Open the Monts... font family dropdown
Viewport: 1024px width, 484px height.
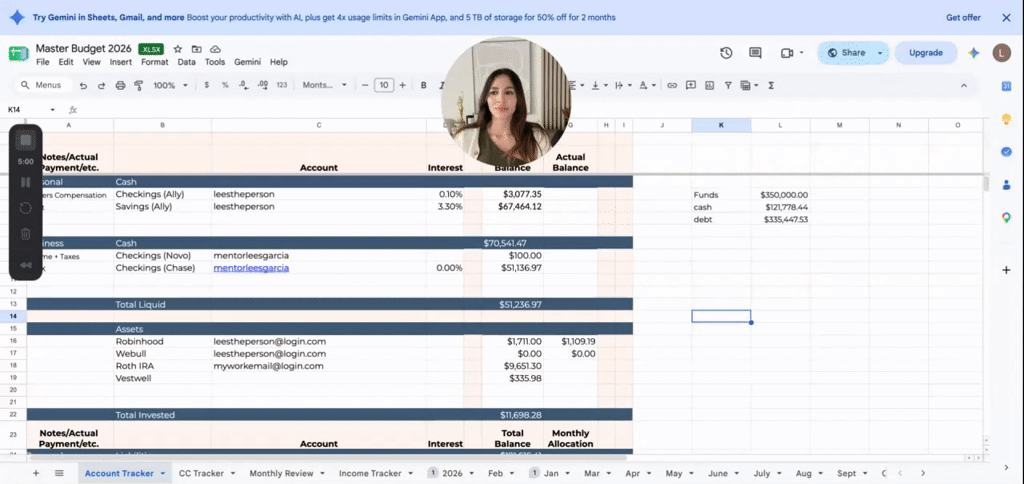(325, 86)
